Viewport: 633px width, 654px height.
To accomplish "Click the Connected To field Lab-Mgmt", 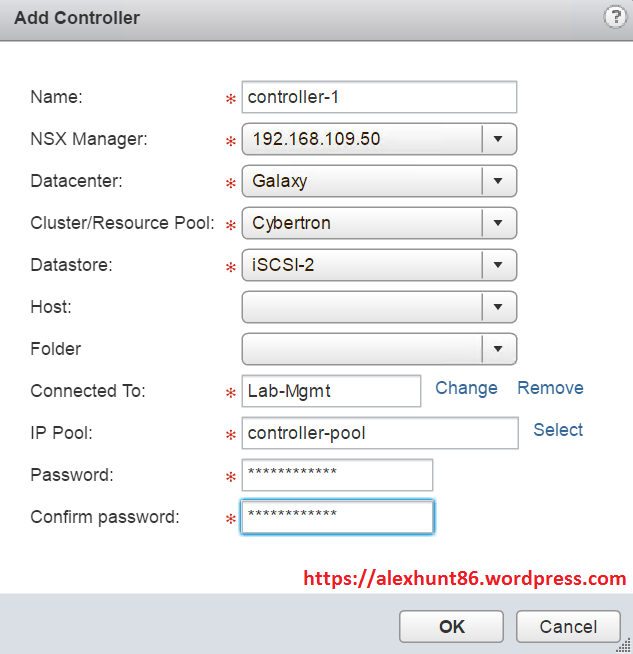I will pyautogui.click(x=331, y=391).
